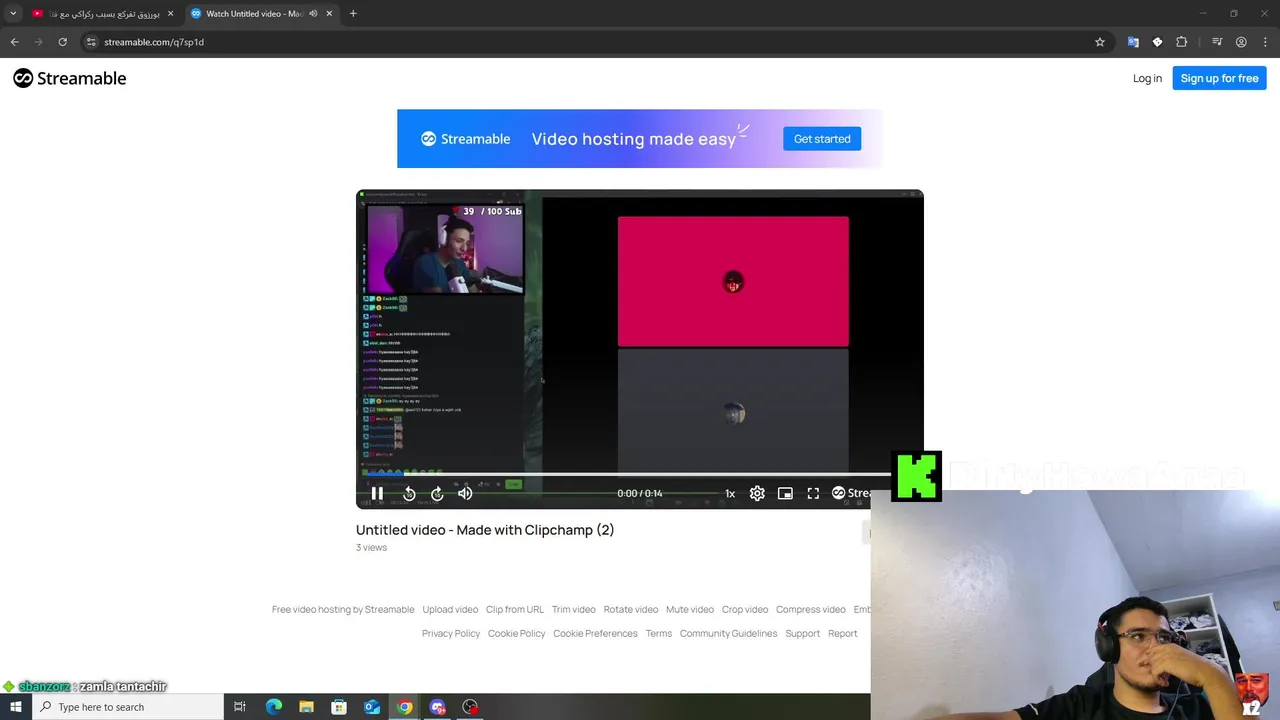The height and width of the screenshot is (720, 1280).
Task: Switch to the YouTube Arabic-titled tab
Action: pos(95,14)
